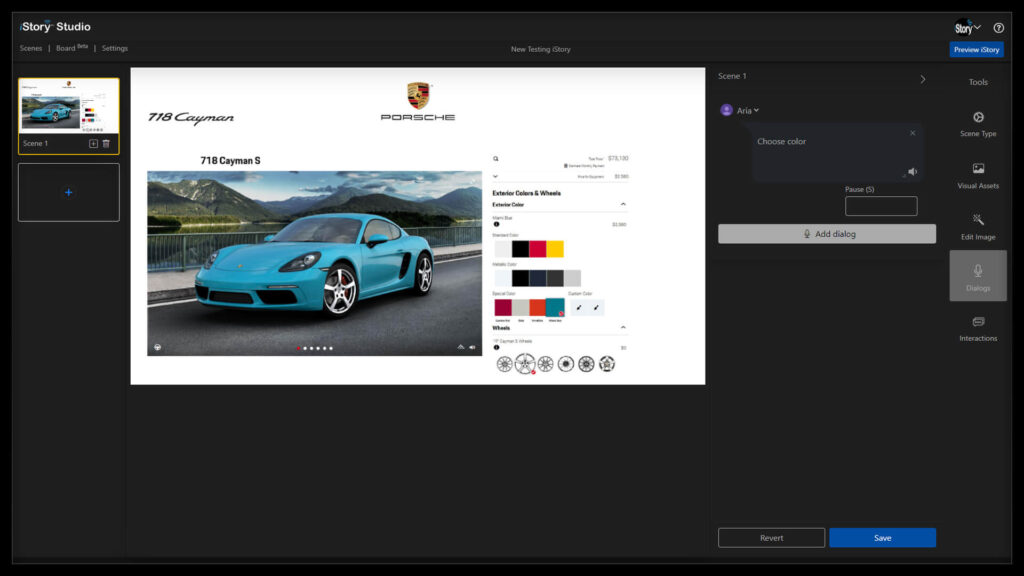Click the Cayman S wheels info icon
The image size is (1024, 576).
pyautogui.click(x=496, y=347)
